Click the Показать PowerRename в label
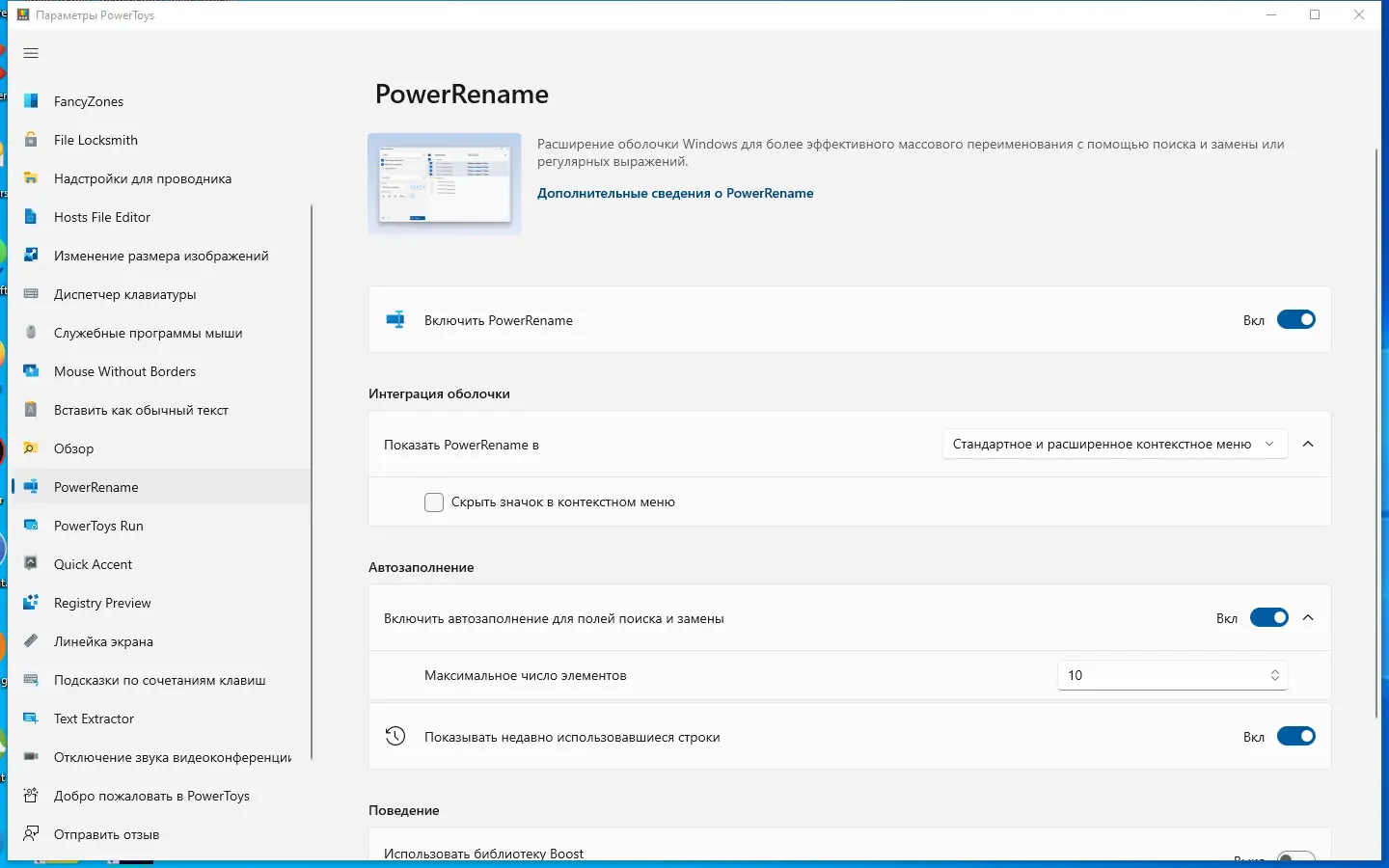1389x868 pixels. [461, 445]
